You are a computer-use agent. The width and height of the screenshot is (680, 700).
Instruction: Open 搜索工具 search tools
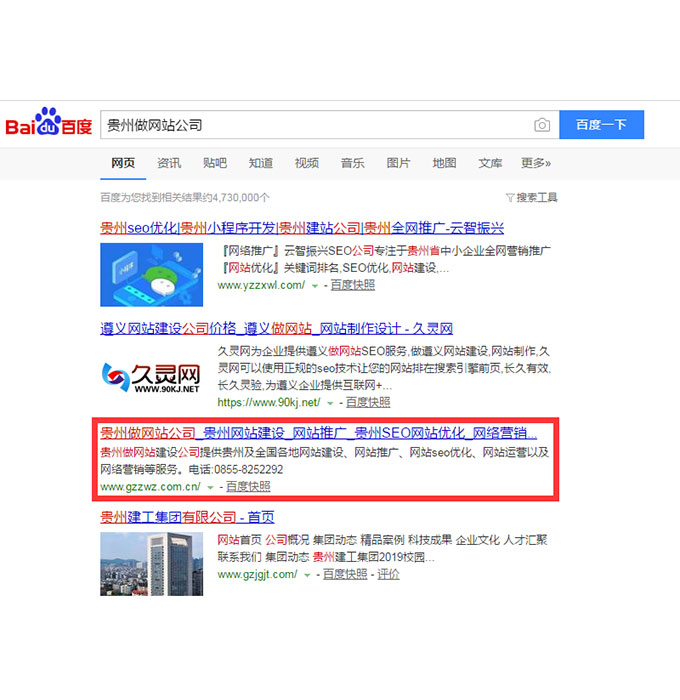pyautogui.click(x=537, y=197)
